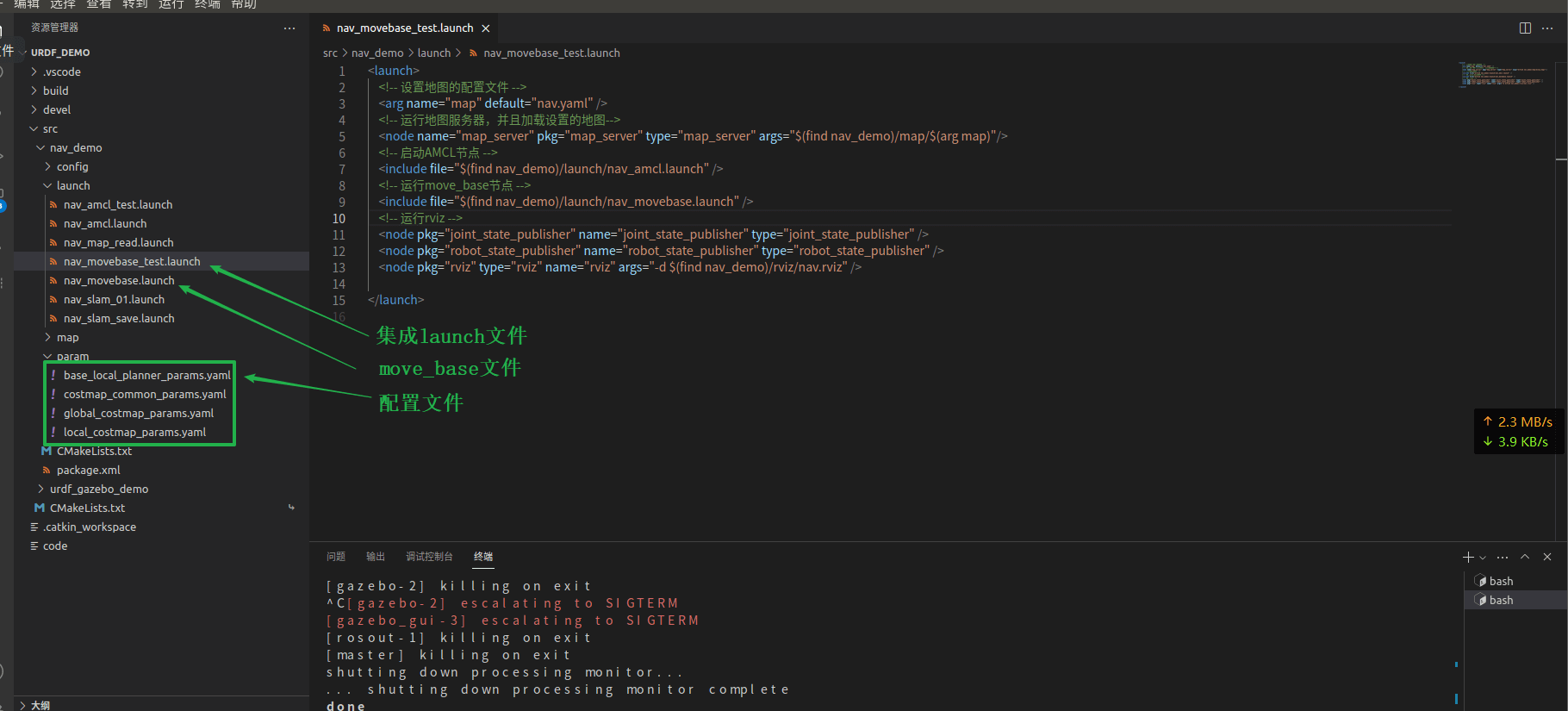Click src in the breadcrumb path
The height and width of the screenshot is (711, 1568).
tap(330, 53)
